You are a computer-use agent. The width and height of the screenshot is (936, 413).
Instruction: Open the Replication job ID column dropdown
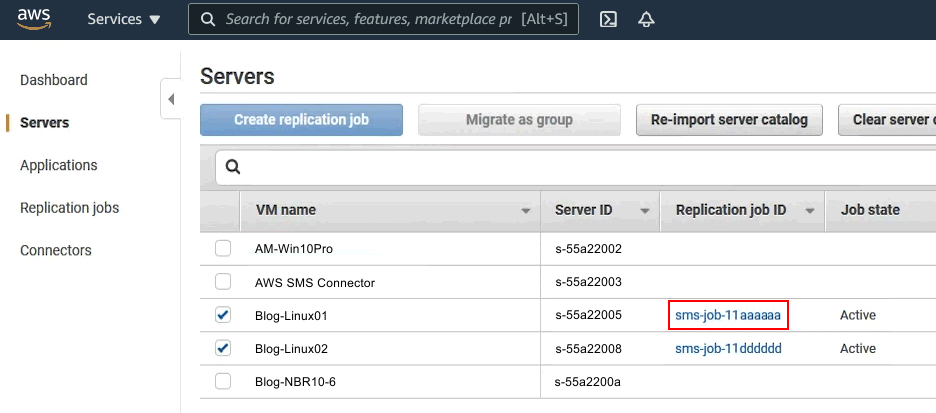coord(809,211)
